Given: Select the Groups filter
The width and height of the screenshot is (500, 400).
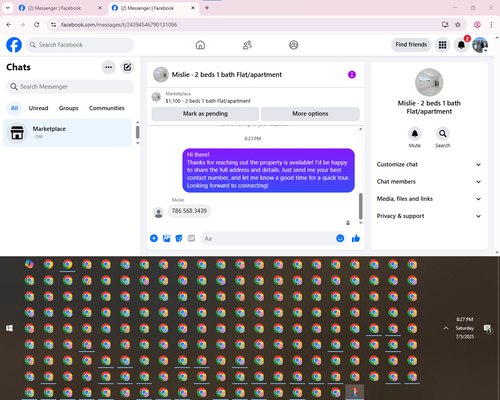Looking at the screenshot, I should 68,108.
